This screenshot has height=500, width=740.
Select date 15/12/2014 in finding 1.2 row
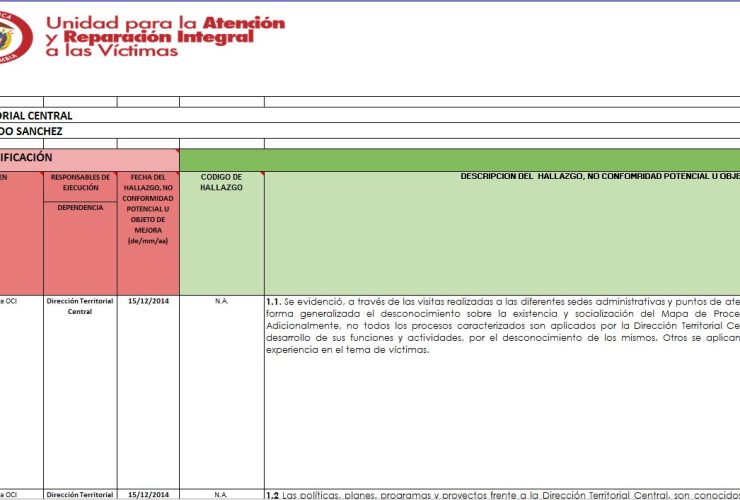click(x=148, y=494)
